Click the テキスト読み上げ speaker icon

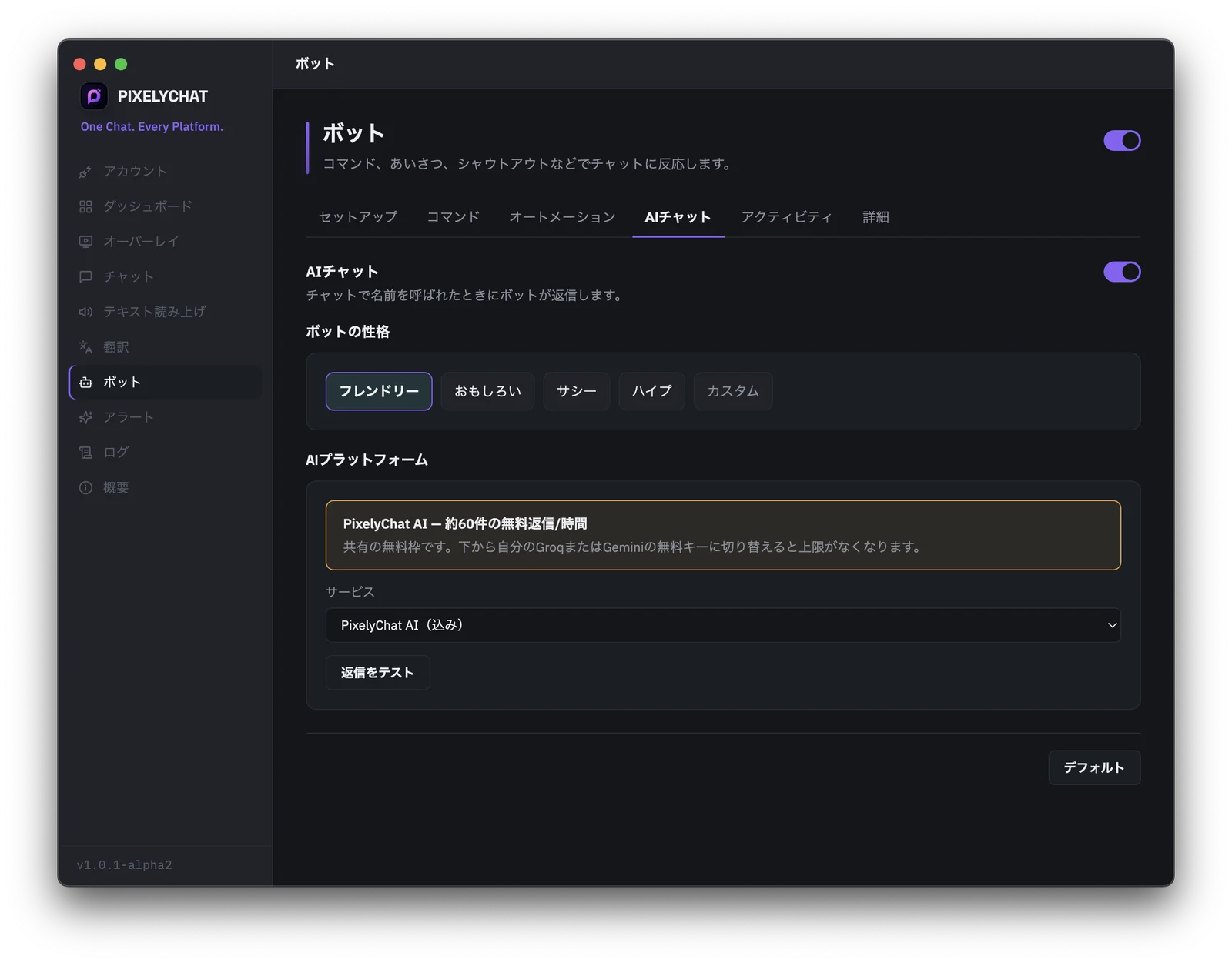point(85,312)
